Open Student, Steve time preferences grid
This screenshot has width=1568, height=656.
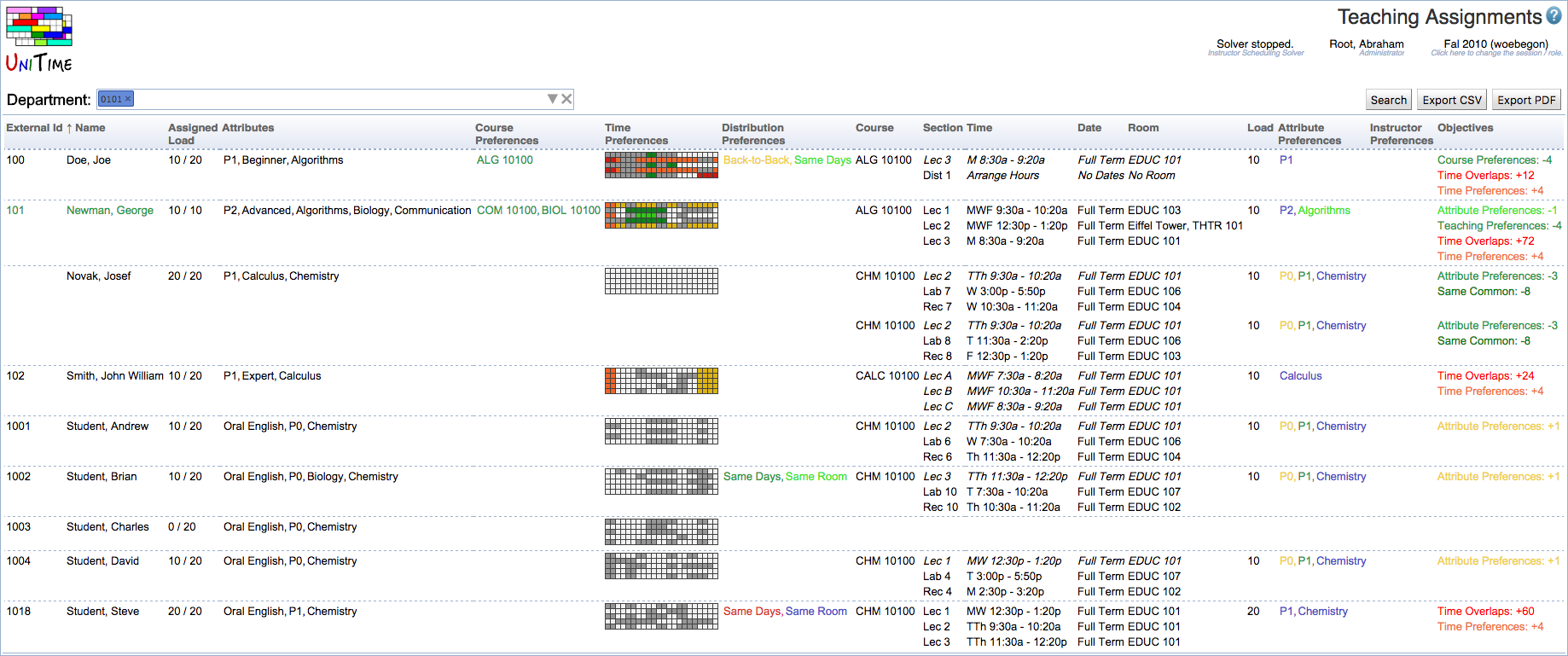661,616
